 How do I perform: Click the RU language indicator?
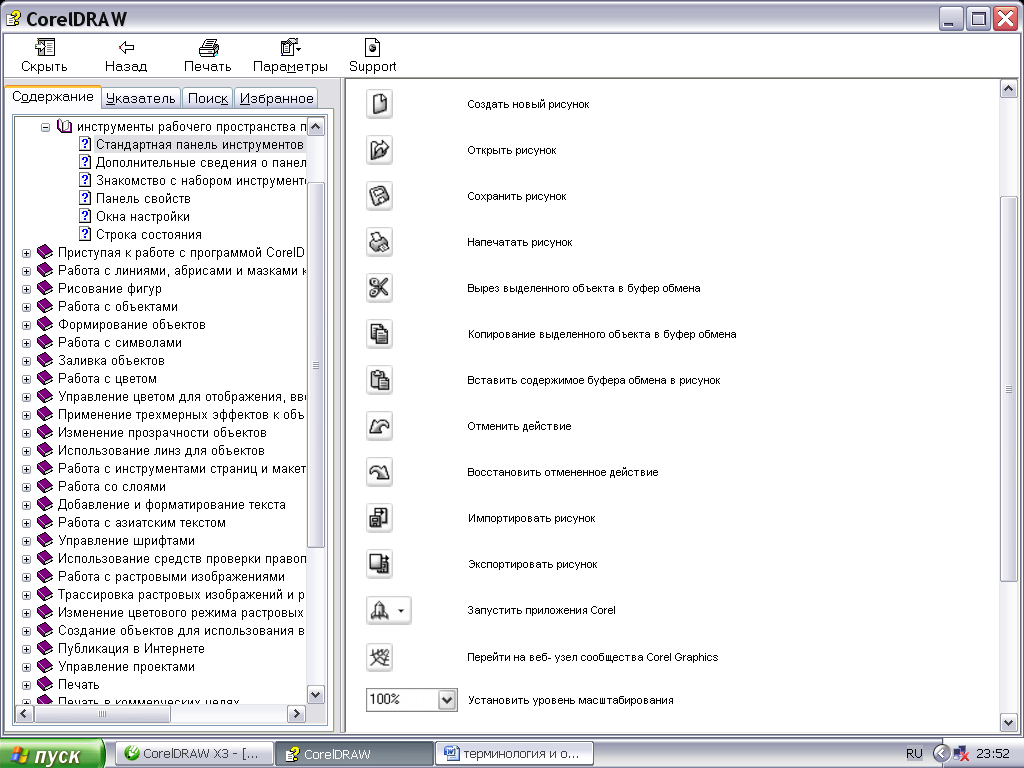click(914, 754)
